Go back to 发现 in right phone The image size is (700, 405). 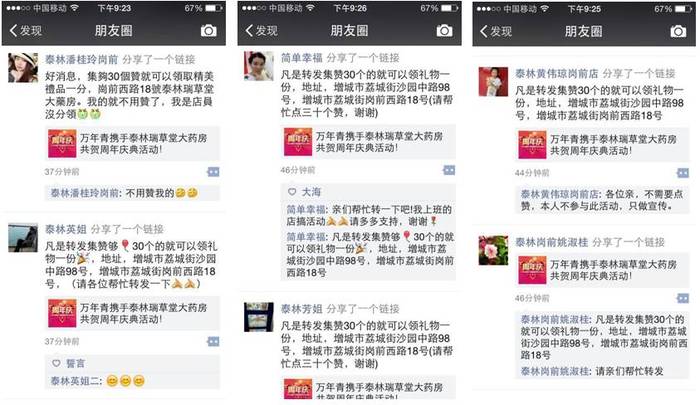[496, 31]
